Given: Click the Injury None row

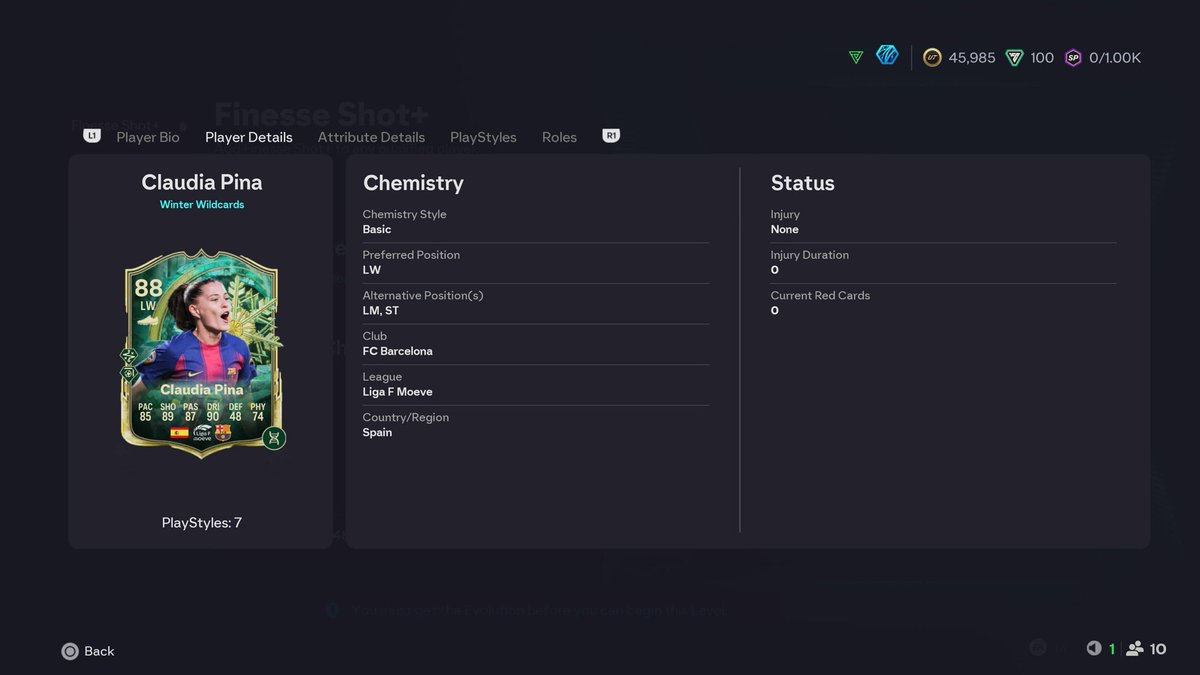Looking at the screenshot, I should click(943, 222).
